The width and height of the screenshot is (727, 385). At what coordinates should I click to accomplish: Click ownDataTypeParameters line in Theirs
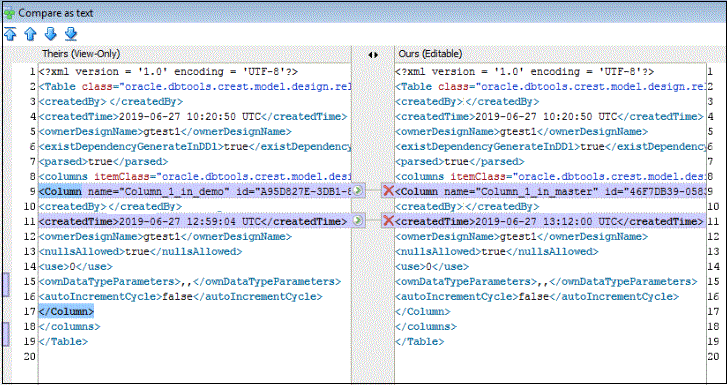(x=190, y=282)
